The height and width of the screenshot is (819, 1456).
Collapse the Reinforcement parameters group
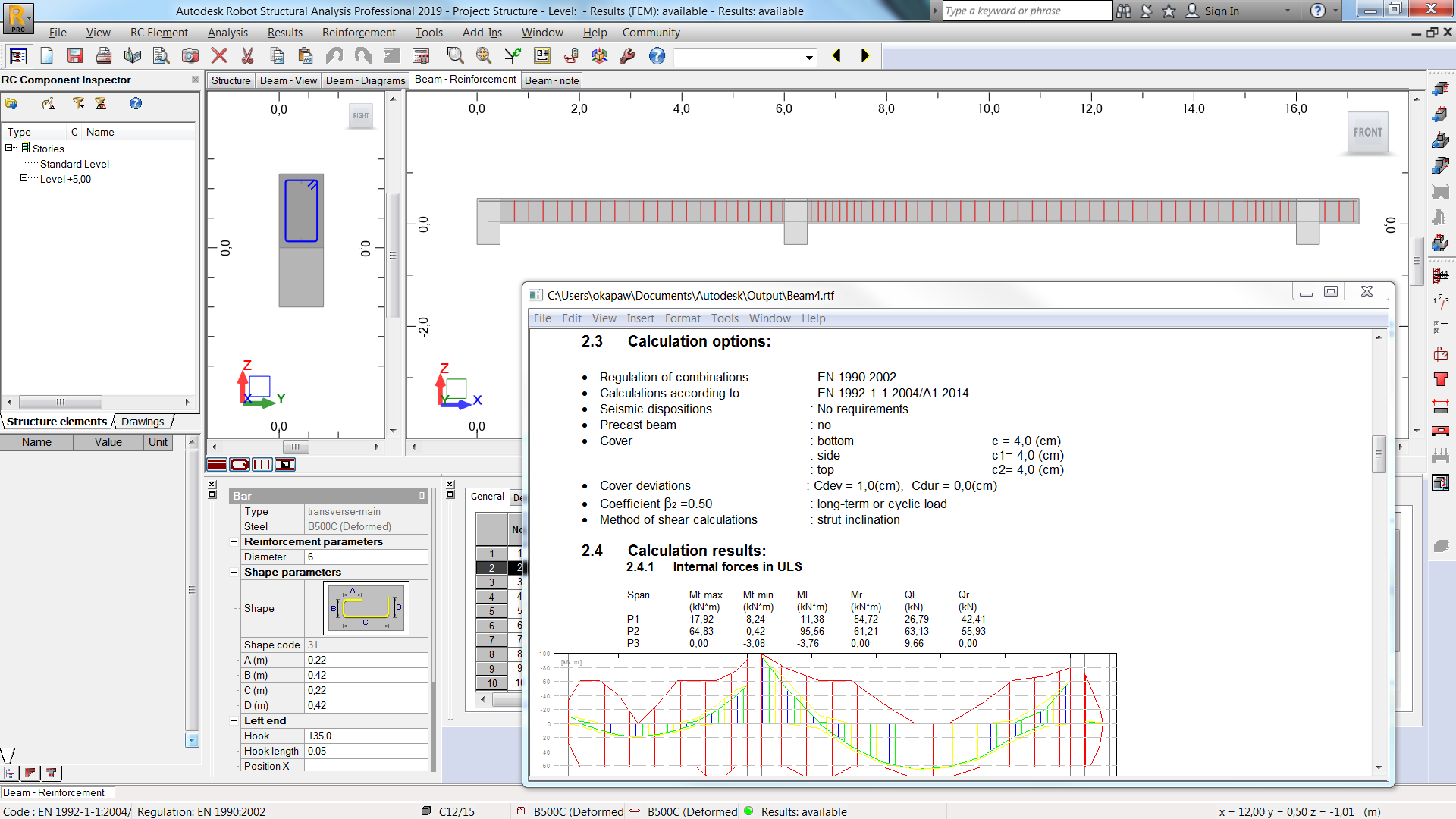[x=234, y=541]
